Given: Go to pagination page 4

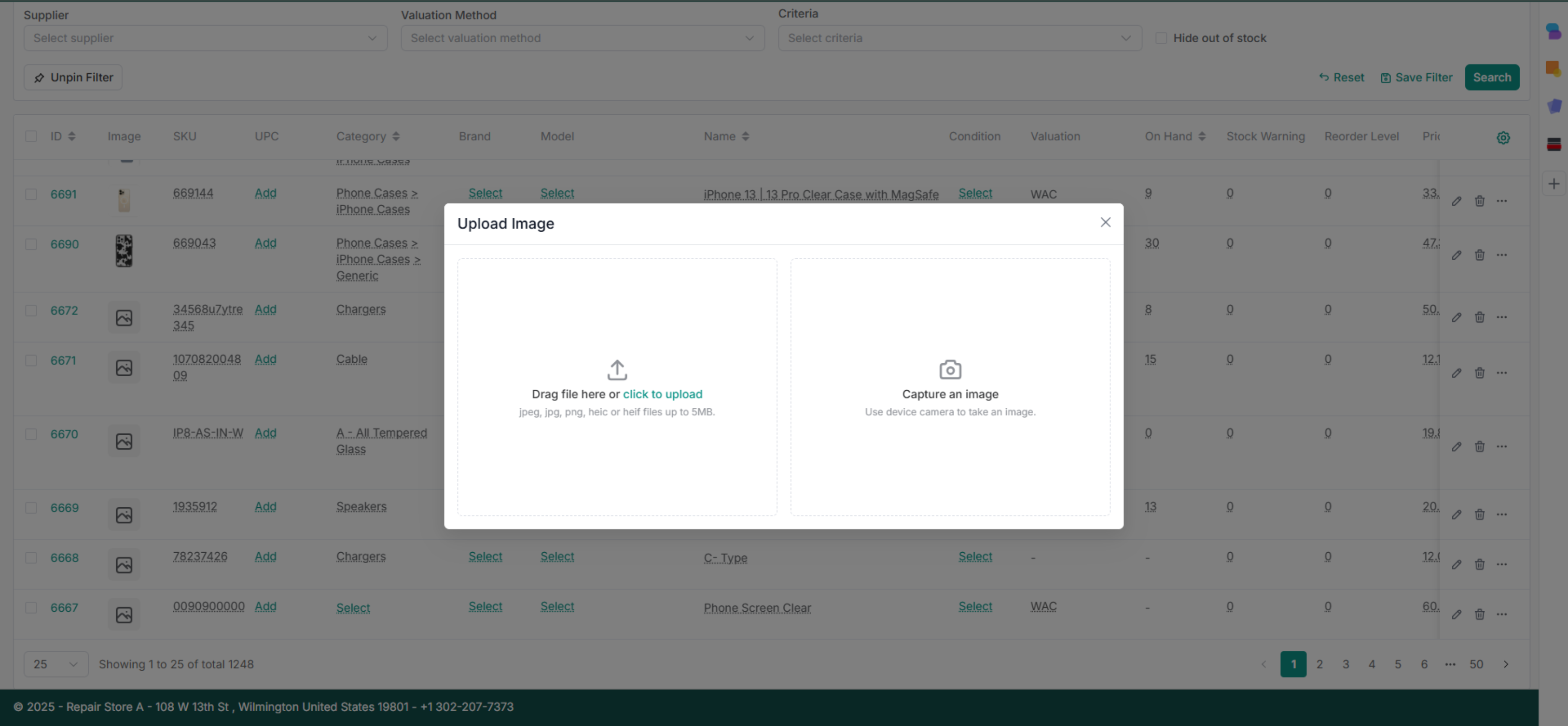Looking at the screenshot, I should [1371, 665].
